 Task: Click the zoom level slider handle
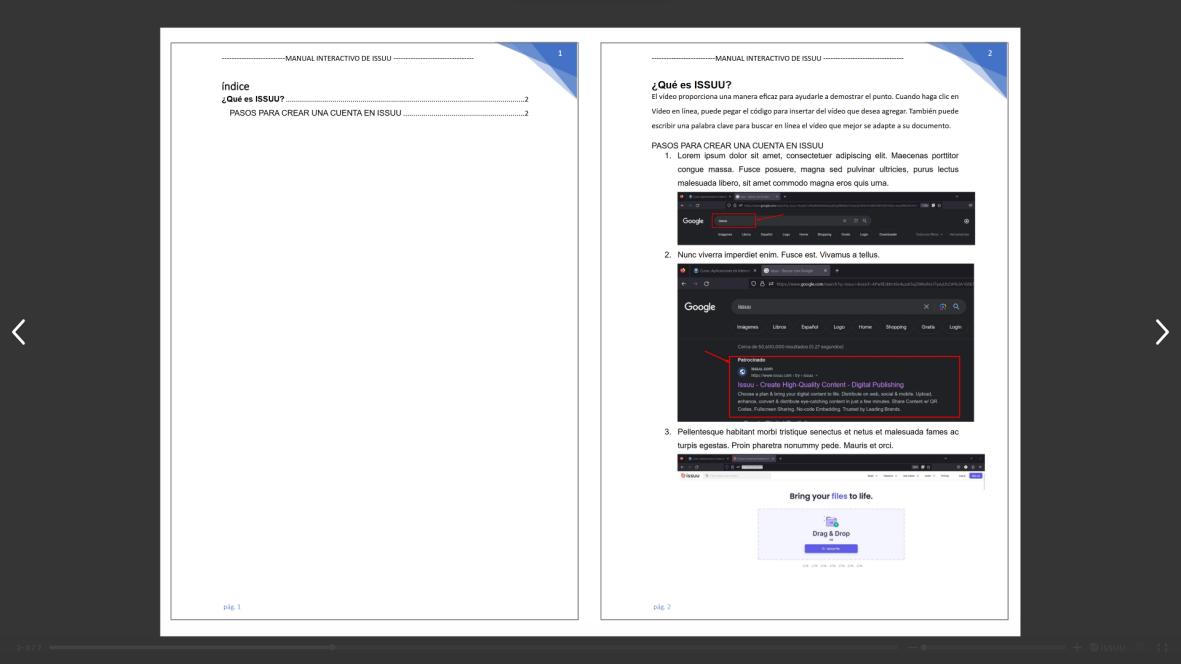tap(923, 647)
